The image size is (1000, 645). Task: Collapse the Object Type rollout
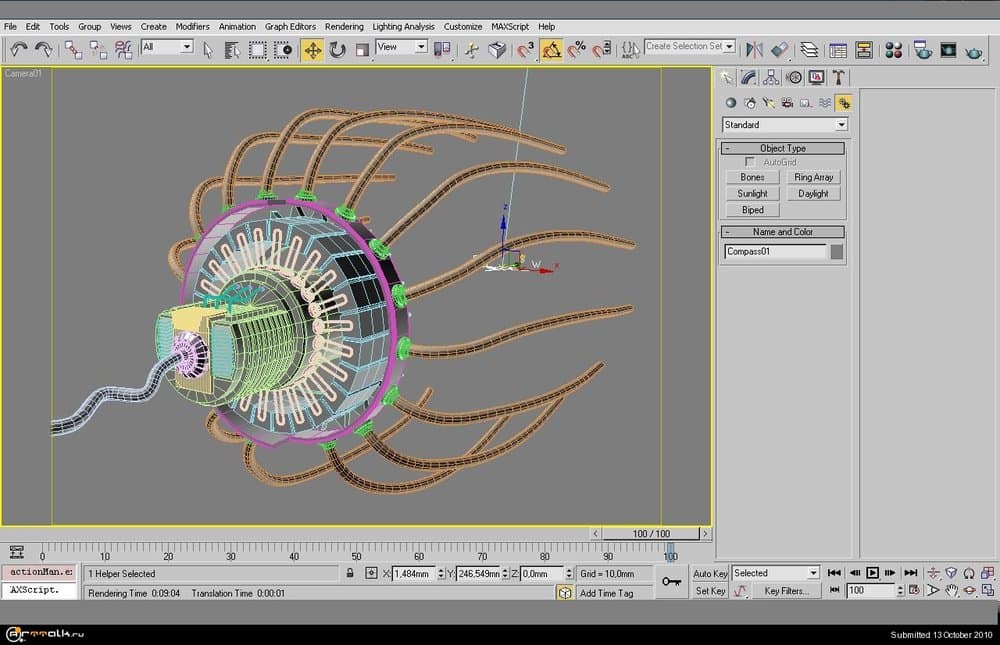[x=783, y=148]
